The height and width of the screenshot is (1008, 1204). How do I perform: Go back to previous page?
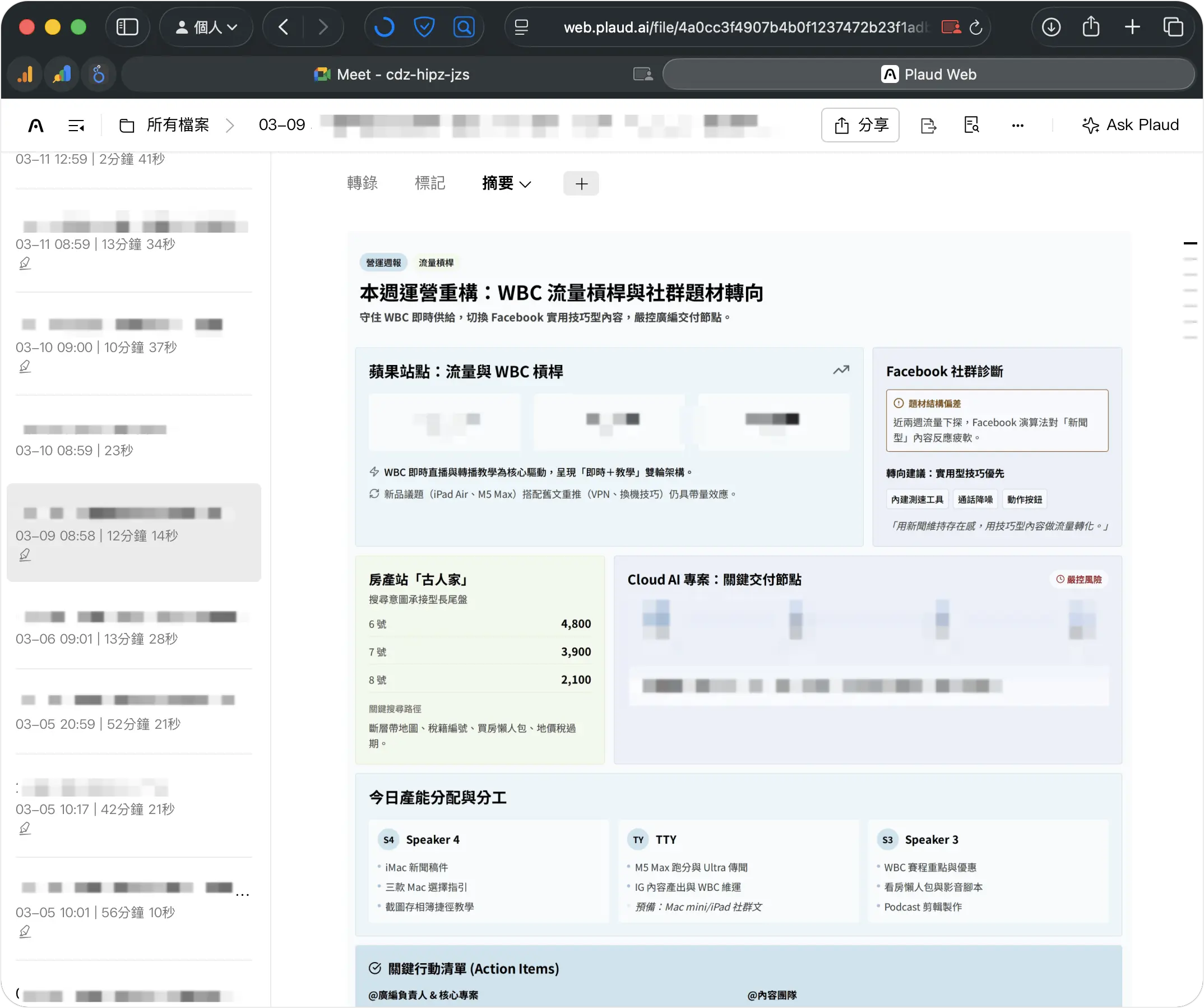[283, 27]
